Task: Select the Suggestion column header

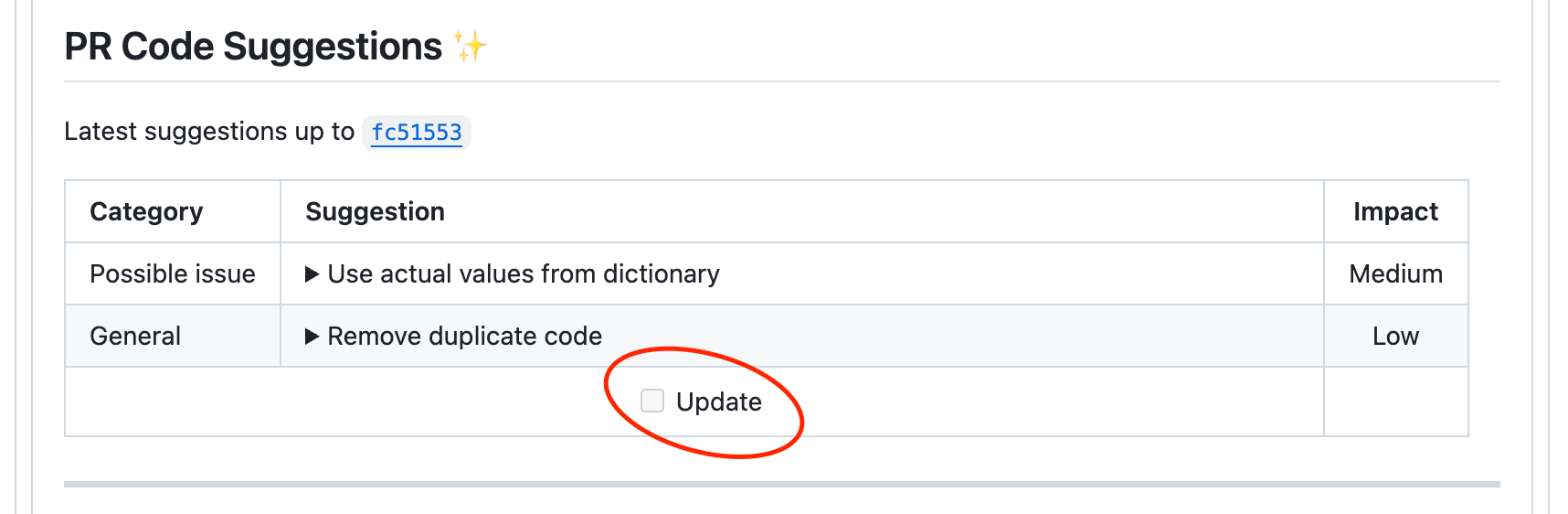Action: (x=375, y=212)
